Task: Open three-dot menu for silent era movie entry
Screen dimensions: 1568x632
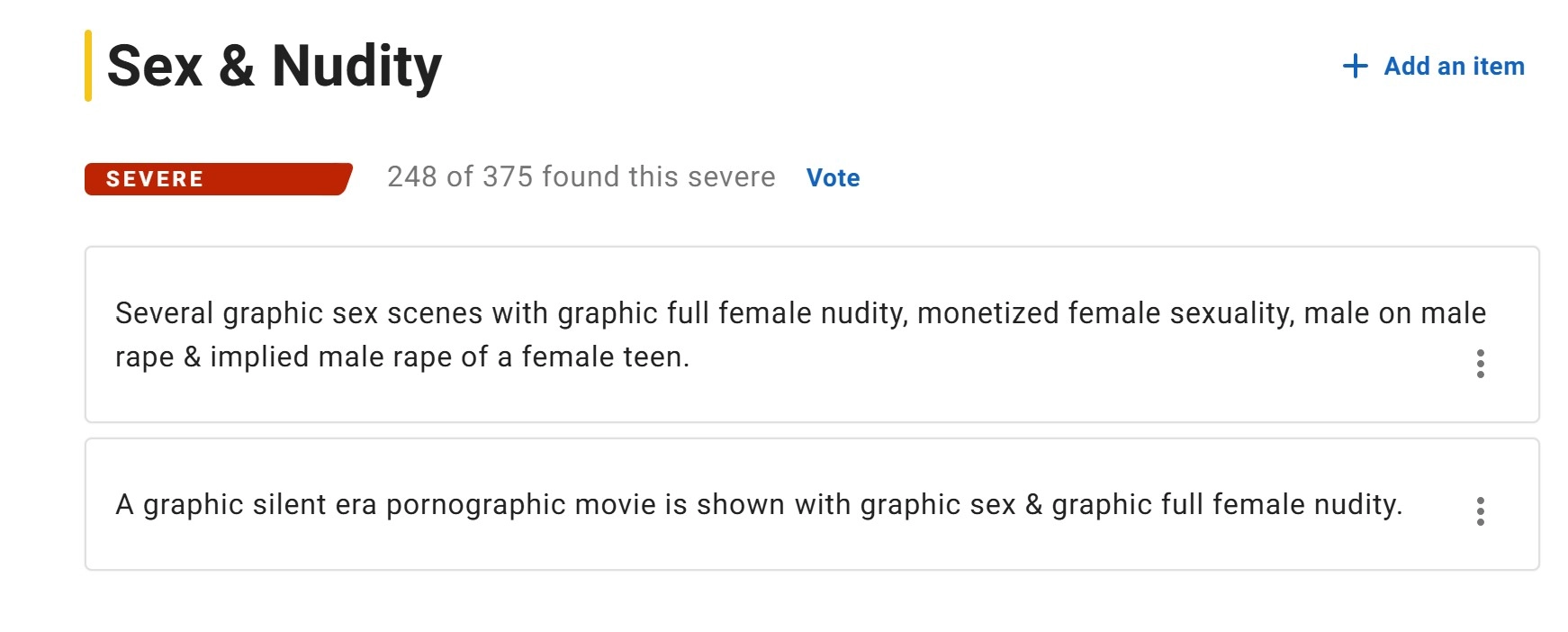Action: (1480, 511)
